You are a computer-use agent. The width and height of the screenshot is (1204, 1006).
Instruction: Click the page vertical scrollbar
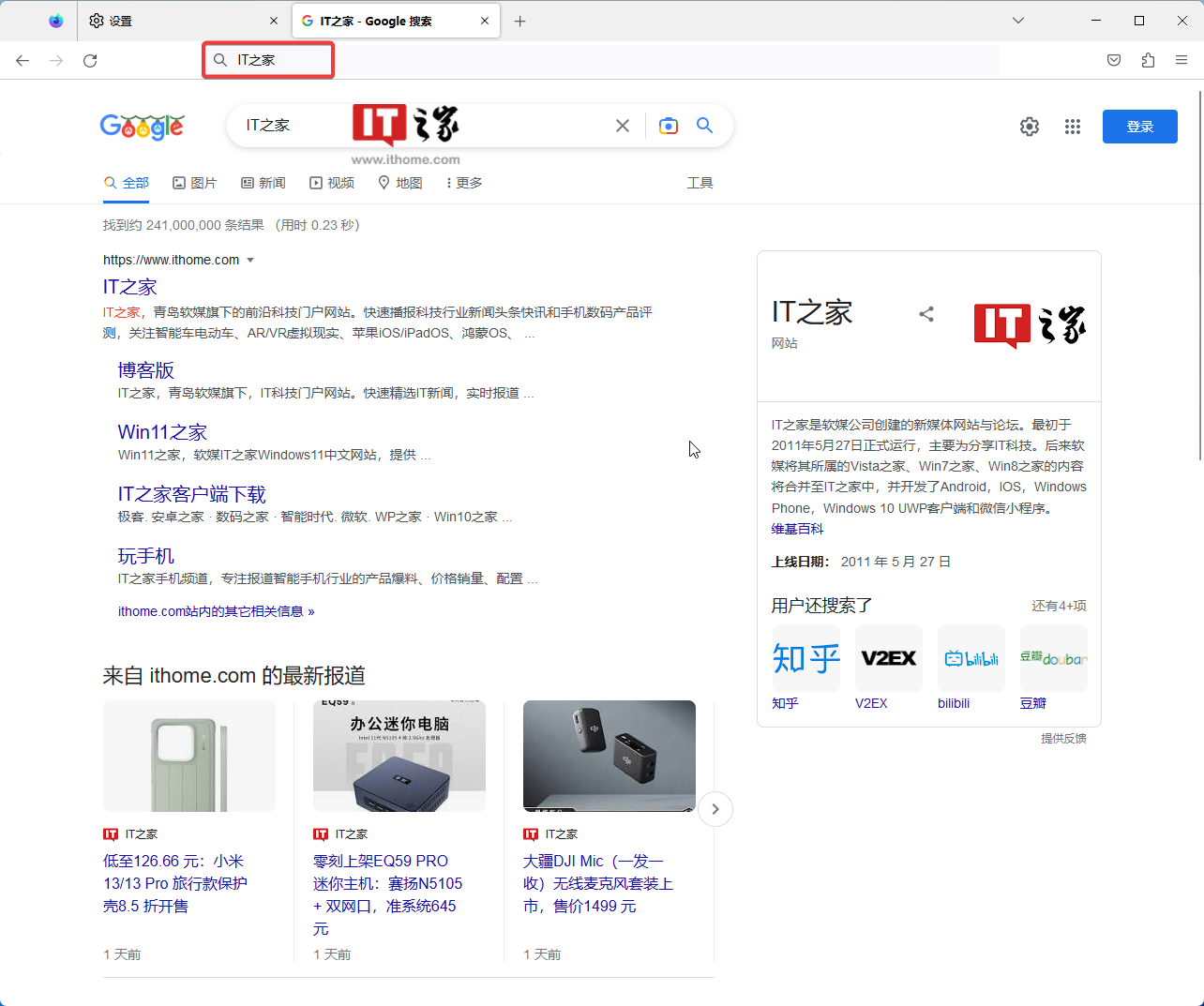pyautogui.click(x=1200, y=275)
